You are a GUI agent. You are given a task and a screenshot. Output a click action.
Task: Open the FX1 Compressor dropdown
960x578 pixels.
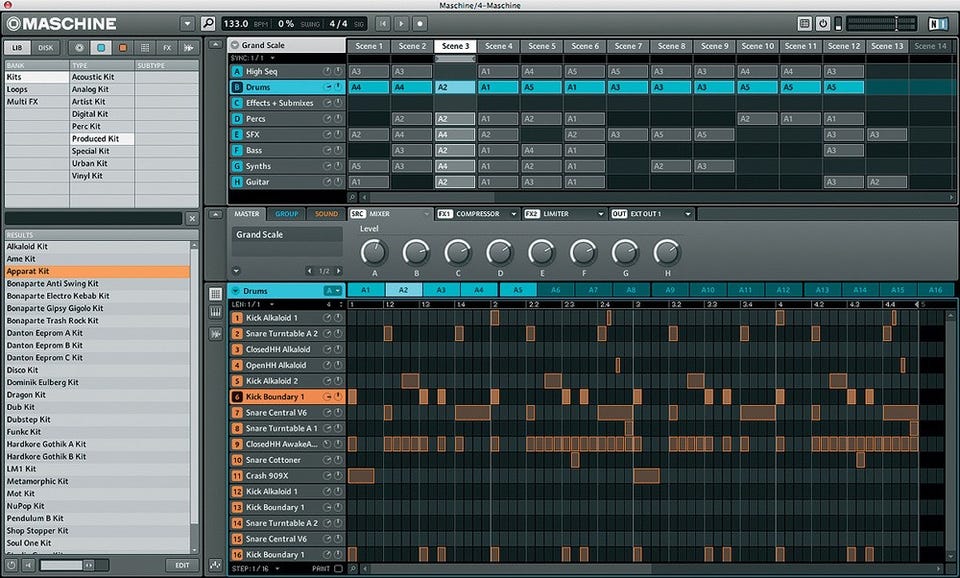click(x=513, y=214)
